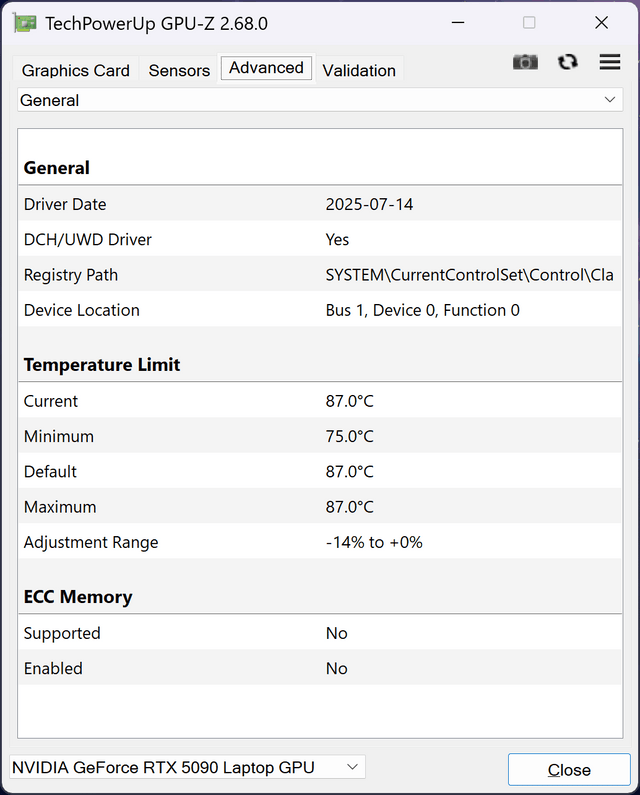Click the ECC Memory section header
The height and width of the screenshot is (795, 640).
pyautogui.click(x=78, y=597)
